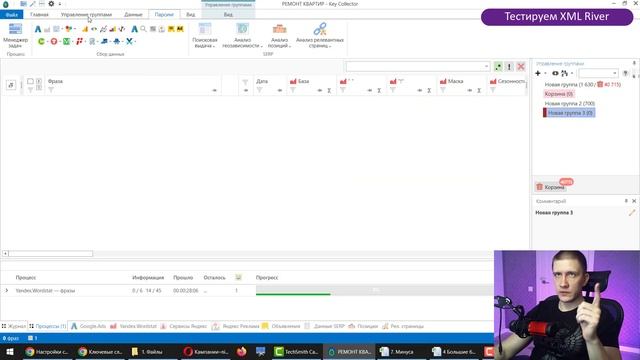This screenshot has width=640, height=360.
Task: Select pink Корзина (0) group item
Action: click(558, 94)
